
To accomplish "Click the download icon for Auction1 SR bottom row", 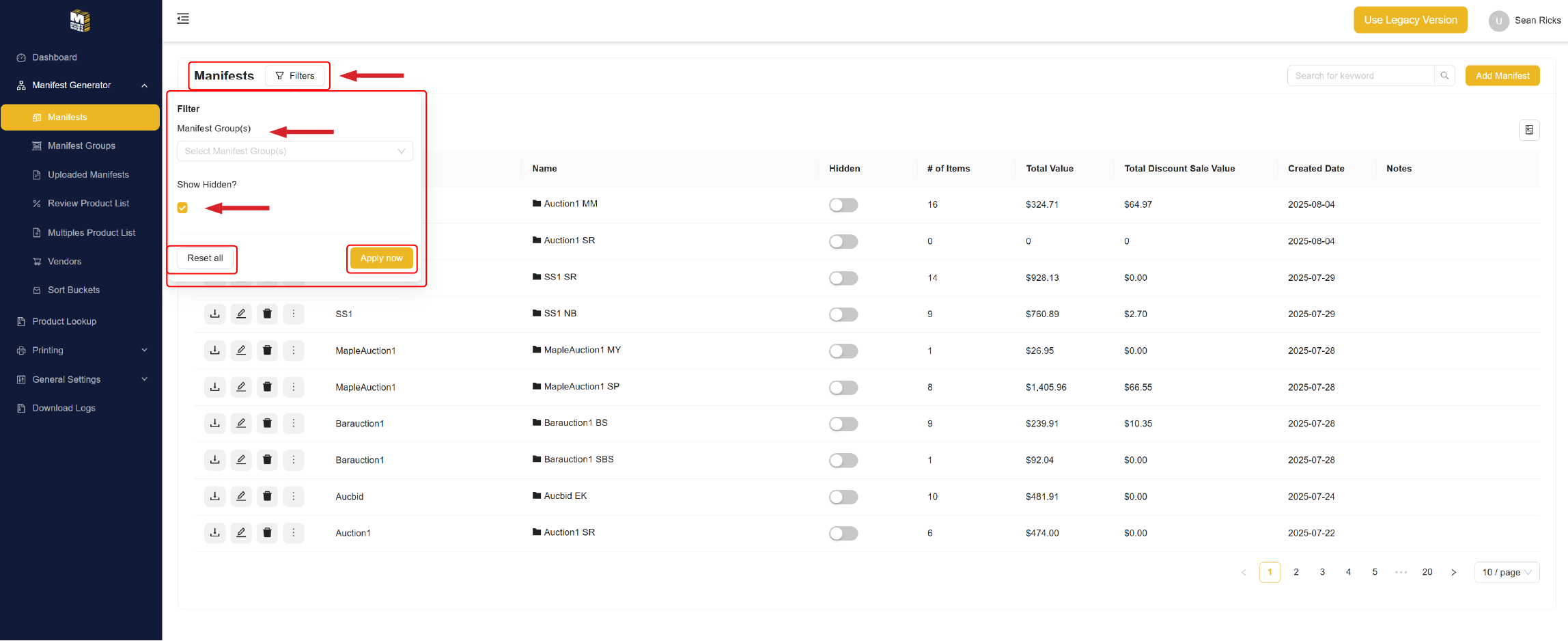I will pyautogui.click(x=214, y=533).
